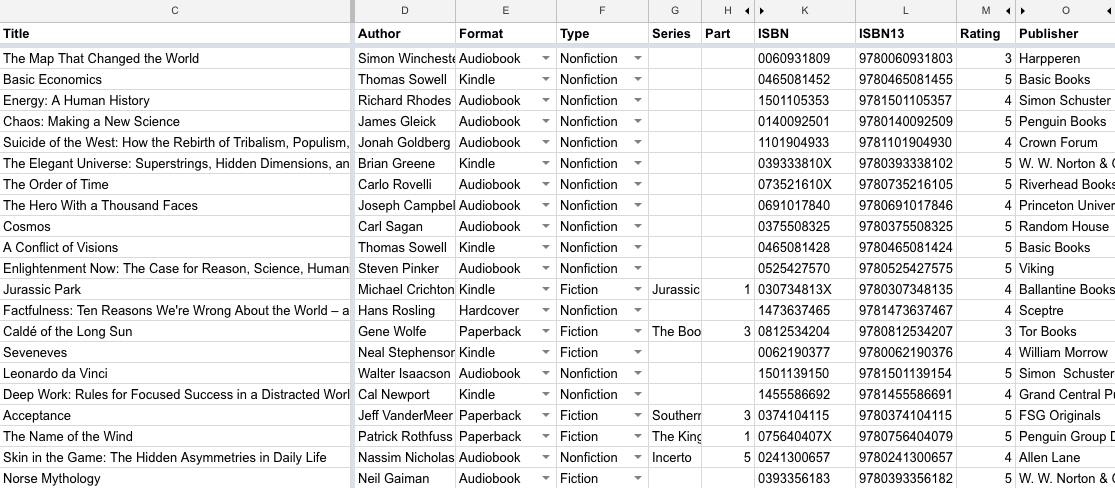Click the Rating header cell
This screenshot has width=1115, height=488.
(986, 33)
